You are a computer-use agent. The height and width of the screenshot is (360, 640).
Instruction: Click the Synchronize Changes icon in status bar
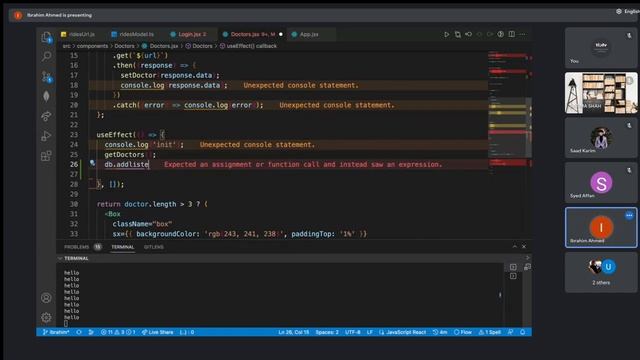[79, 332]
